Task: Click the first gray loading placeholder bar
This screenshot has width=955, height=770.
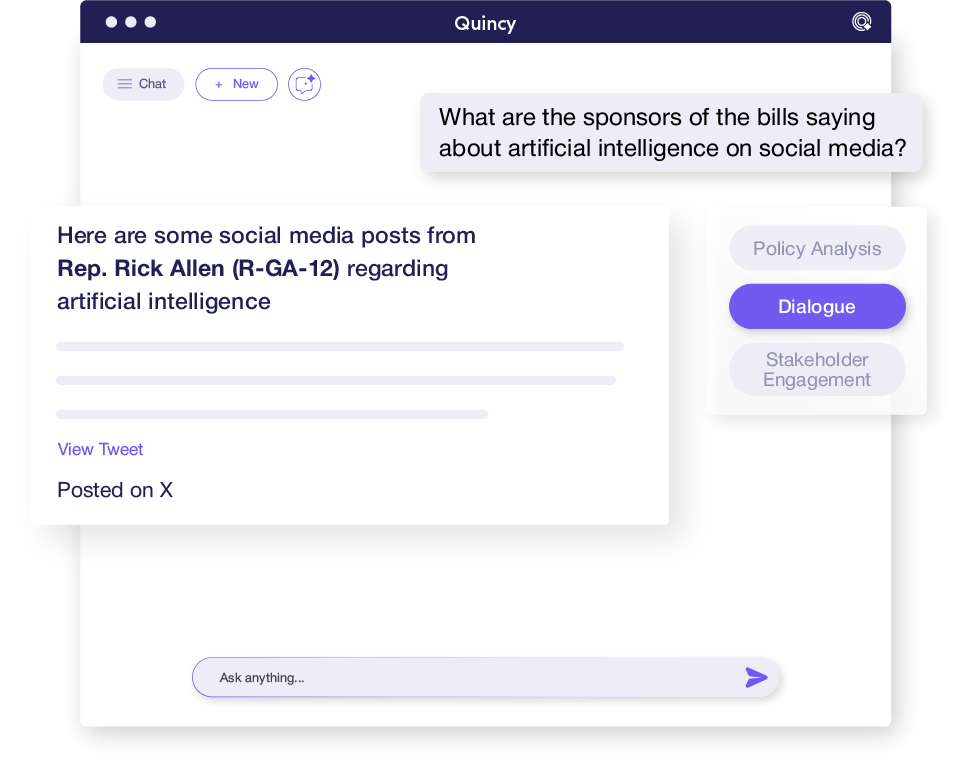Action: [340, 346]
